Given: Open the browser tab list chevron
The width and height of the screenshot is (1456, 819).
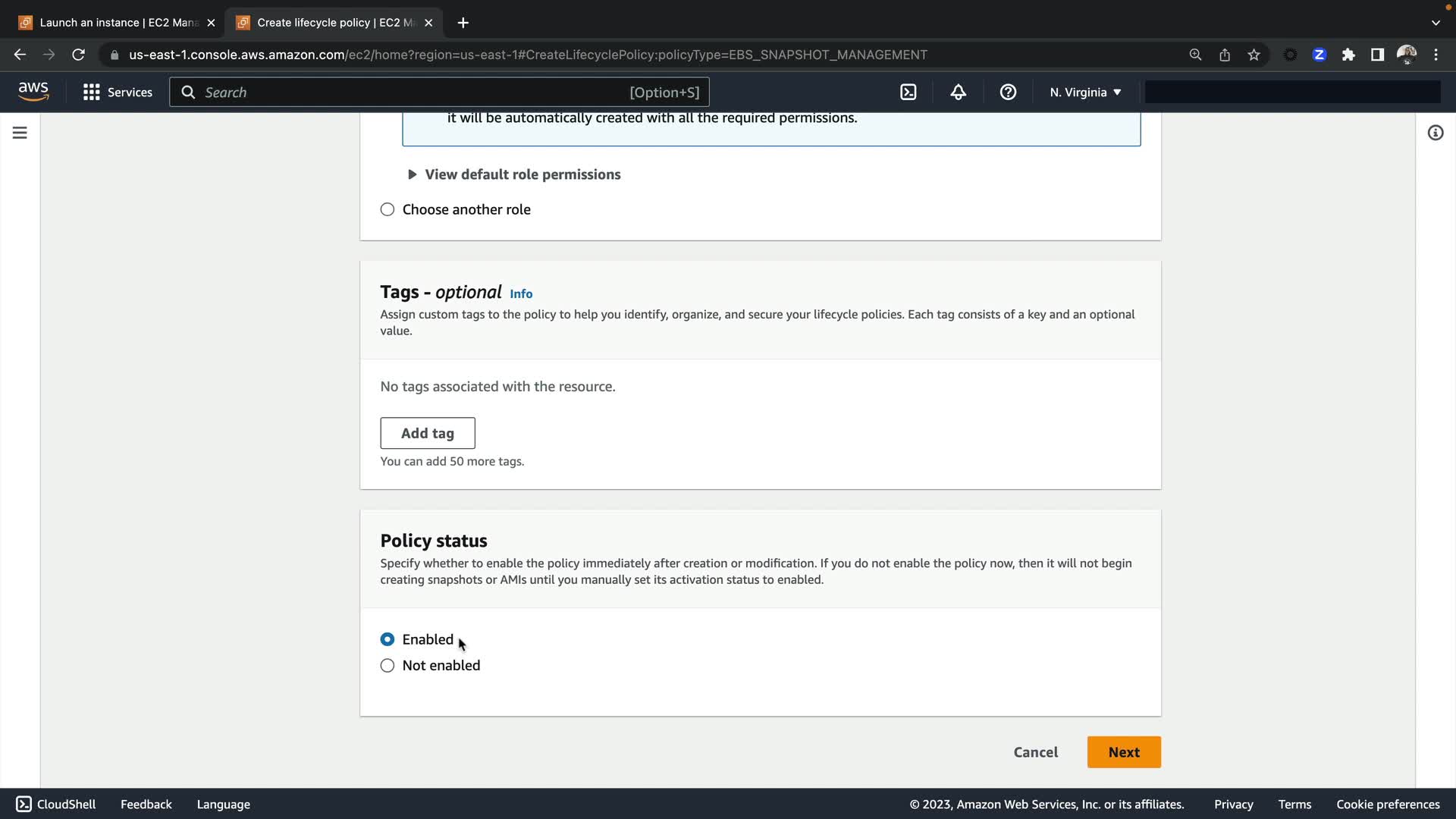Looking at the screenshot, I should 1435,23.
